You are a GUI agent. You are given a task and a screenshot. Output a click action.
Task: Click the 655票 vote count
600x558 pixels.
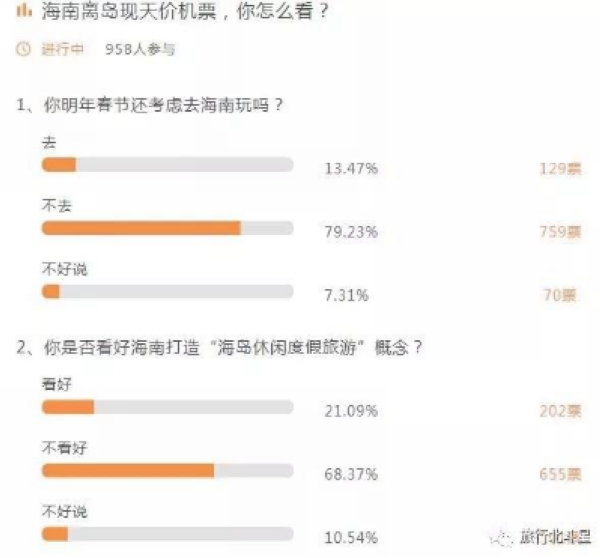pos(558,474)
